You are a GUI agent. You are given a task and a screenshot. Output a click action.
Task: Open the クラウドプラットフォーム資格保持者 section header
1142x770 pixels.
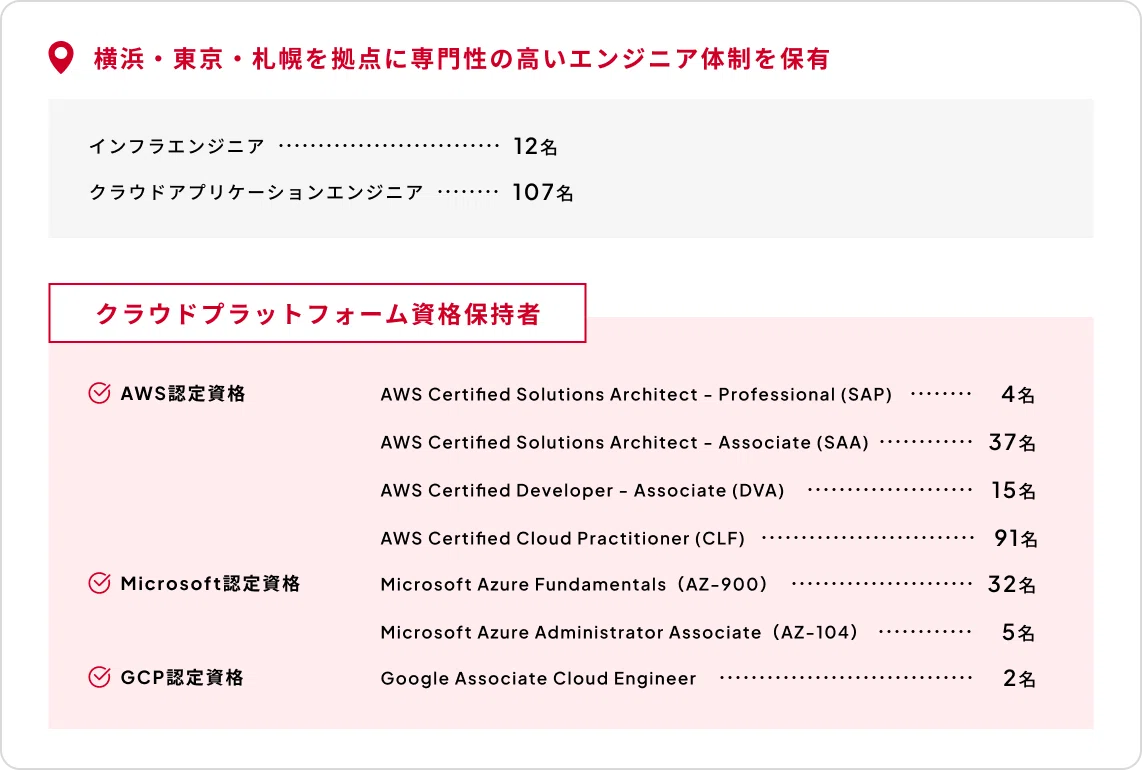pos(317,313)
